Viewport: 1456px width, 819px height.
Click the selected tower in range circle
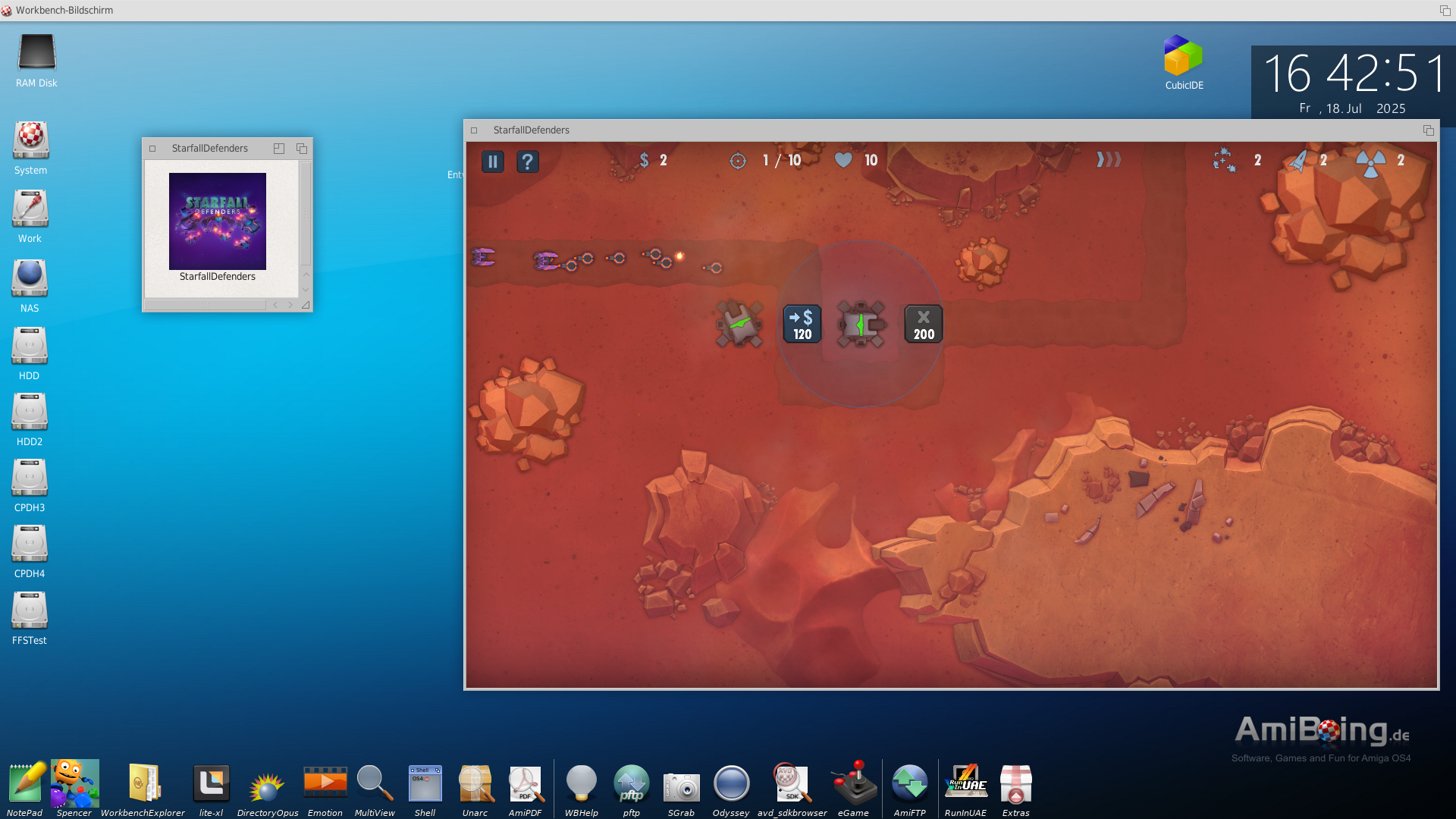pos(861,324)
